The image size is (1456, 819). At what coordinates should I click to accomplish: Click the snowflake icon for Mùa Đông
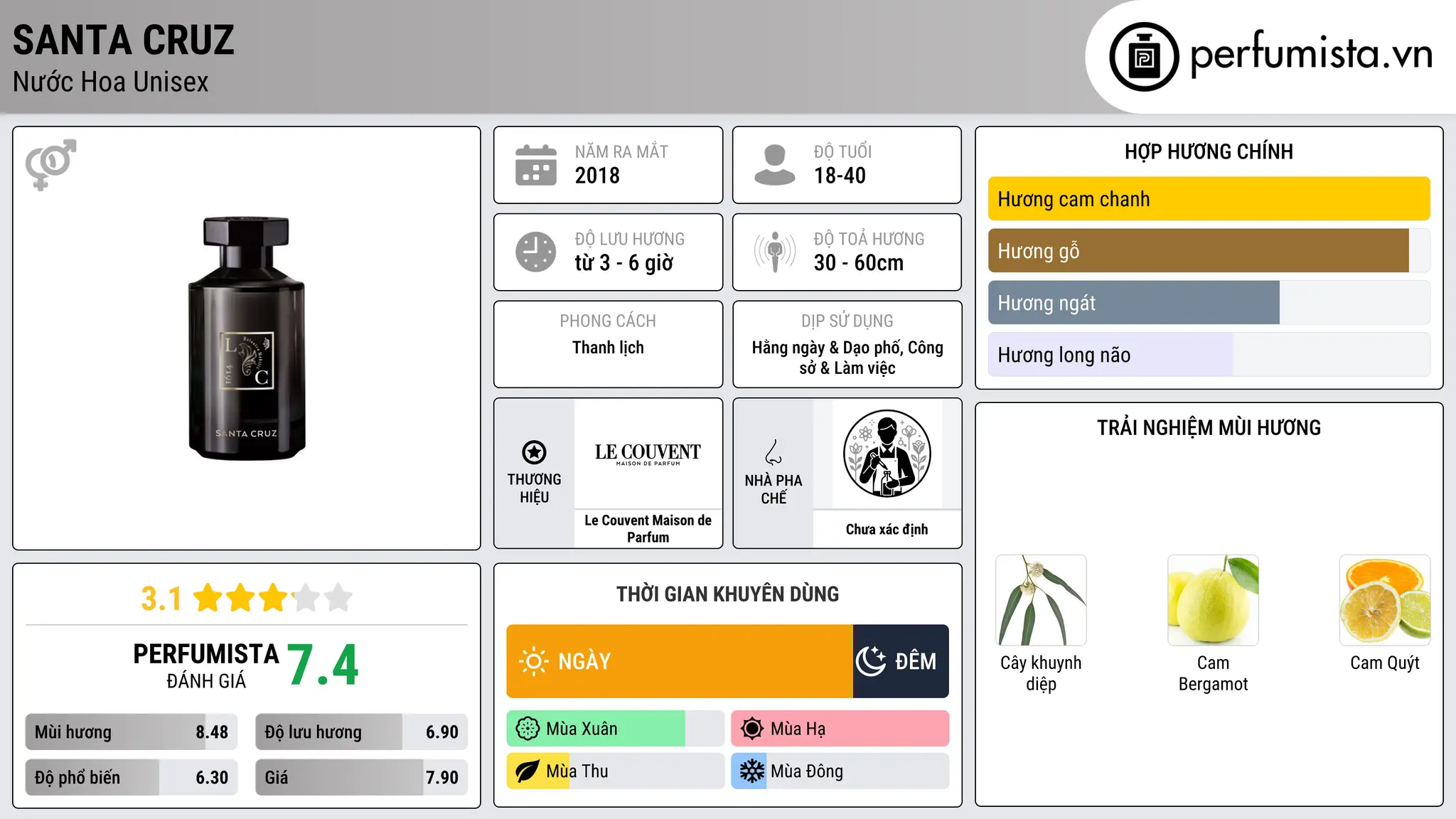pos(752,771)
